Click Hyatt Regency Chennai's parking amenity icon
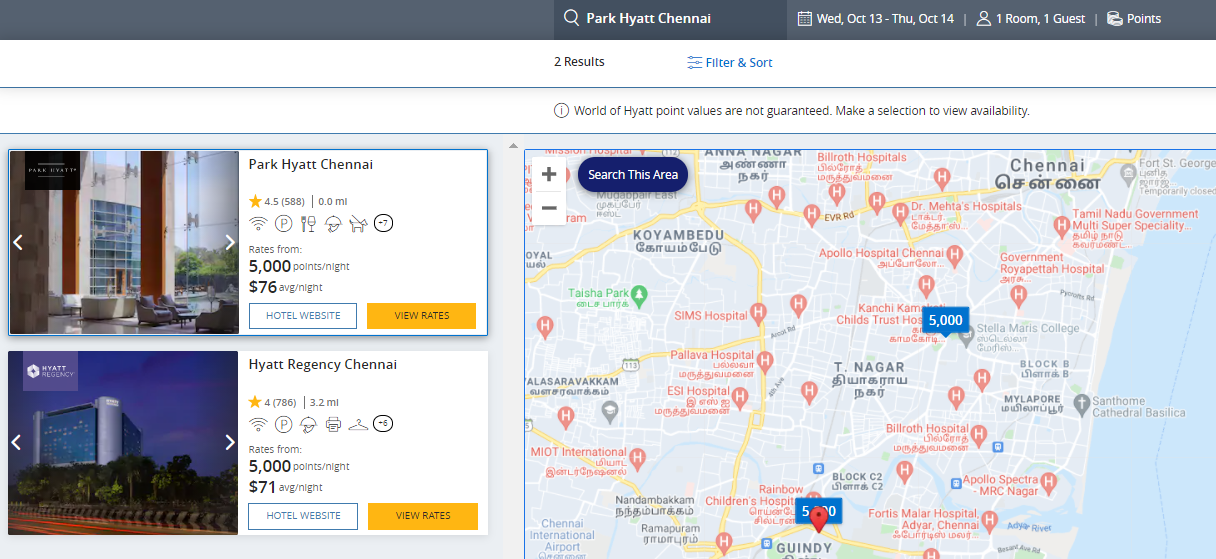1216x559 pixels. (x=284, y=424)
